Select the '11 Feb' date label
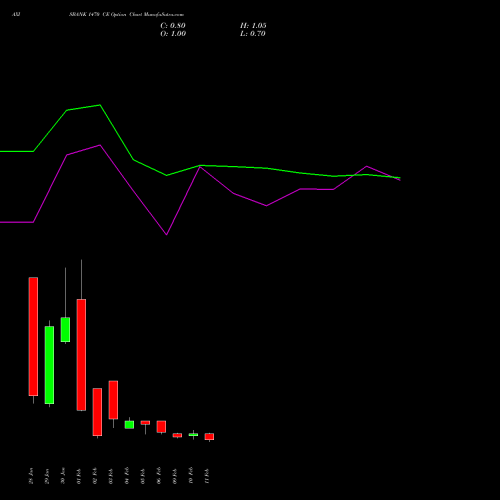Viewport: 500px width, 500px height. [x=207, y=476]
